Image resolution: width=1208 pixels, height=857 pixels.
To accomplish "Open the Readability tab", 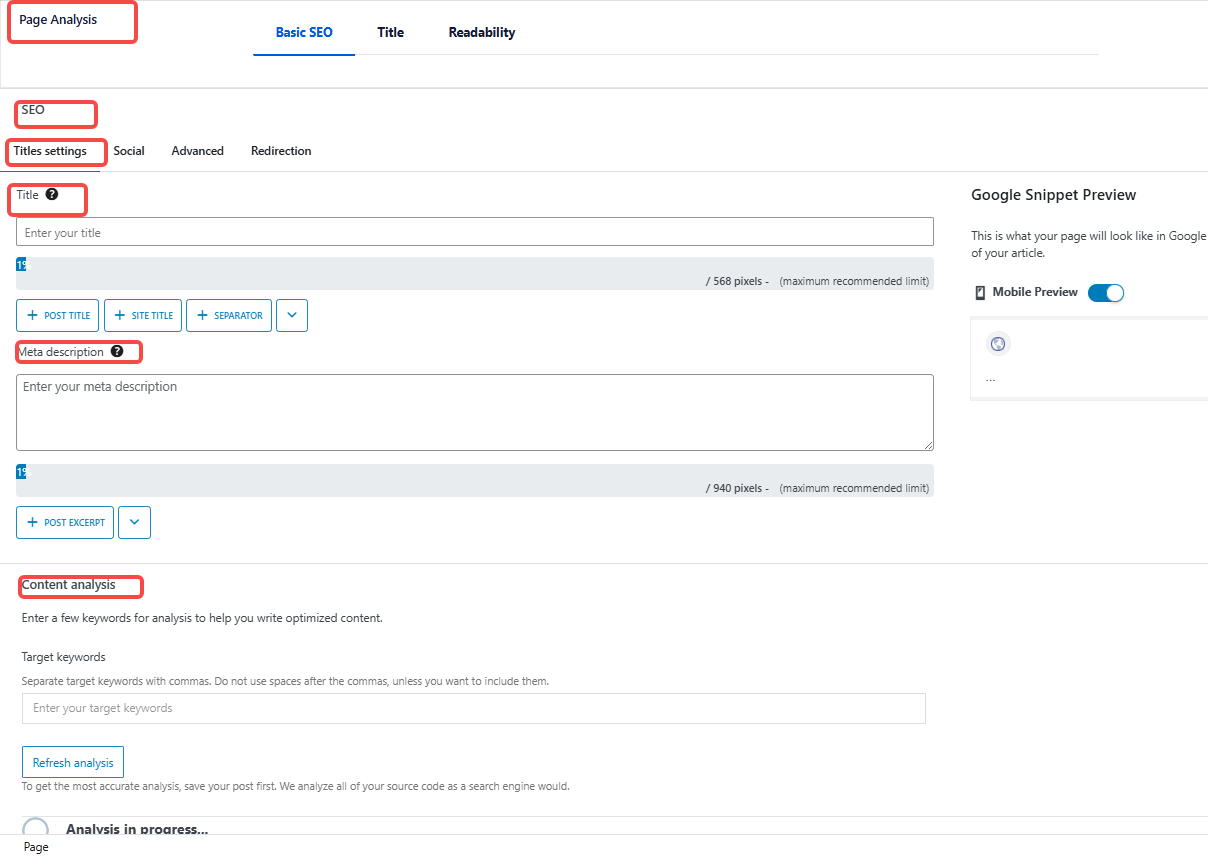I will click(x=481, y=32).
